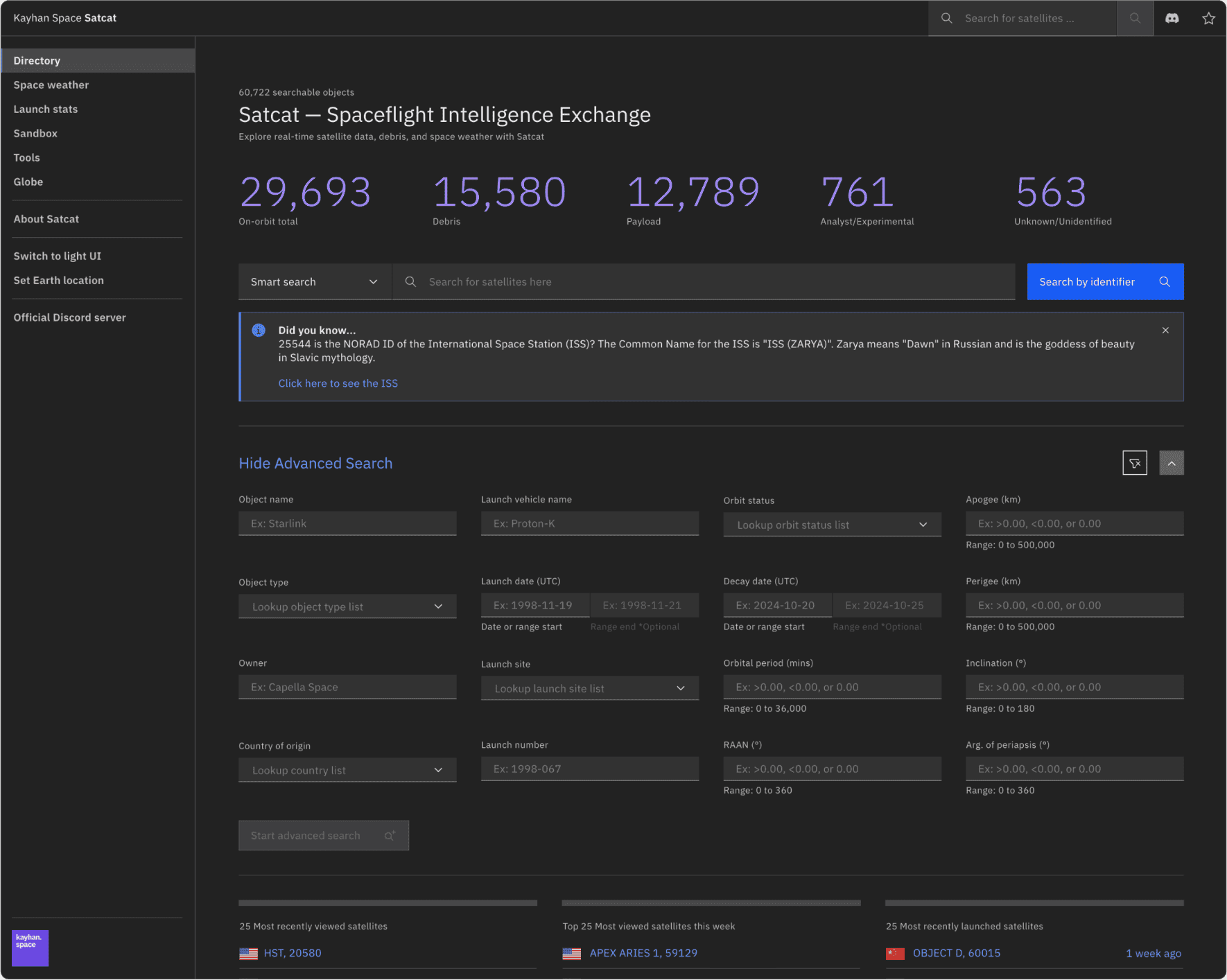Follow the Click here to see the ISS link
The image size is (1227, 980).
coord(338,383)
